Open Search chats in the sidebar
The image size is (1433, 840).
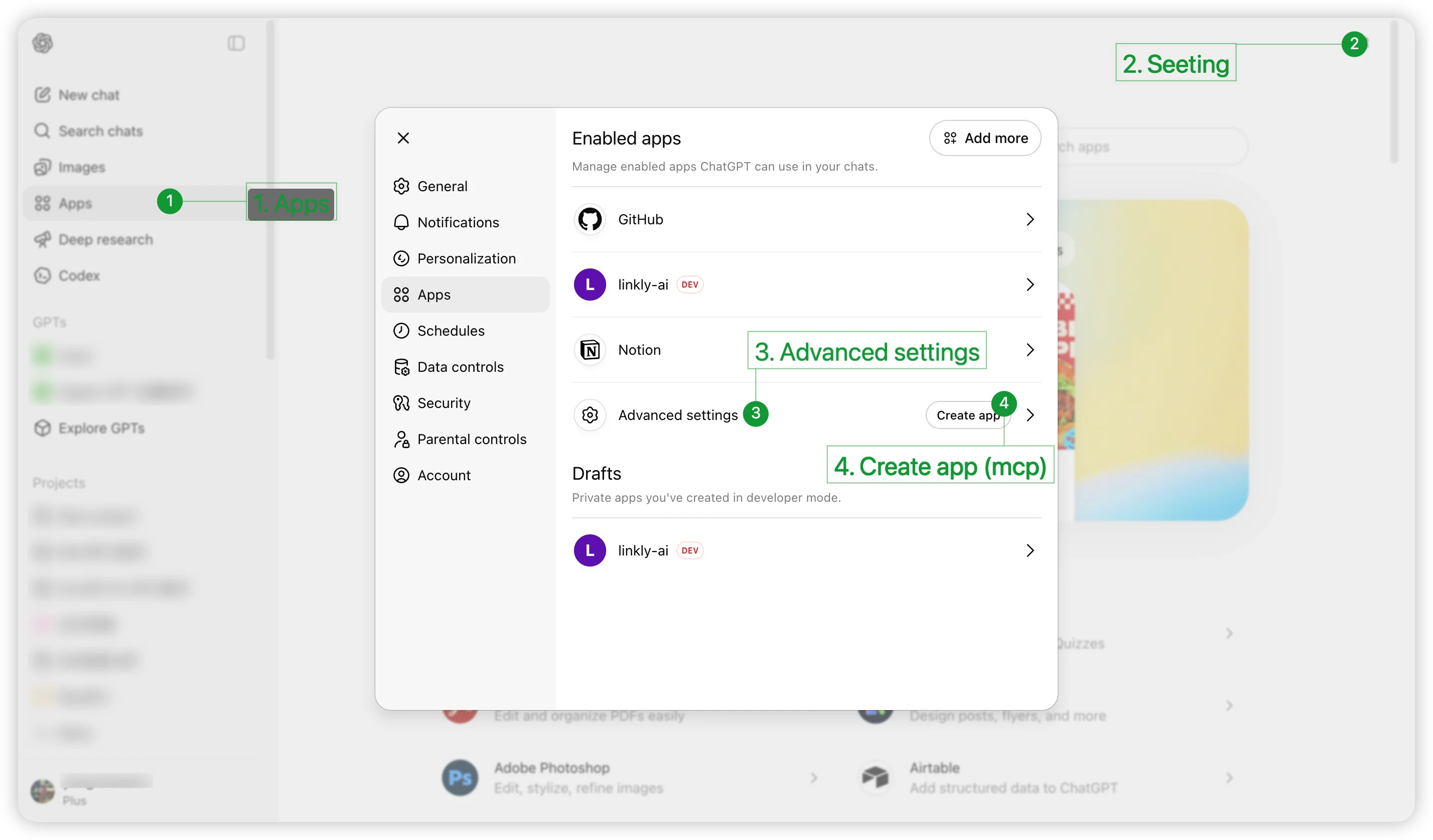[x=101, y=131]
